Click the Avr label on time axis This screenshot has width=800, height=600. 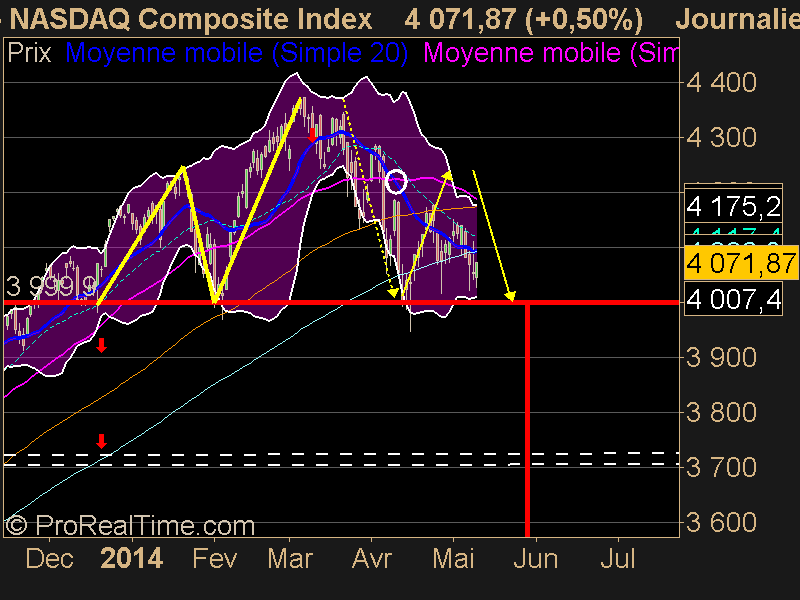click(x=372, y=559)
